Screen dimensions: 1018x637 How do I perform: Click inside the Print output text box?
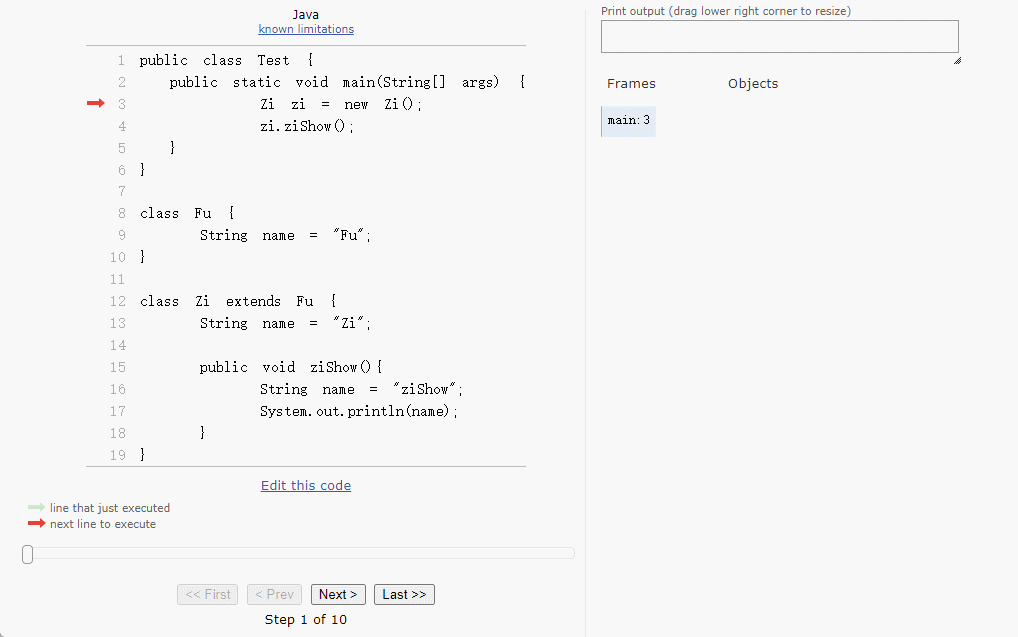pyautogui.click(x=779, y=37)
